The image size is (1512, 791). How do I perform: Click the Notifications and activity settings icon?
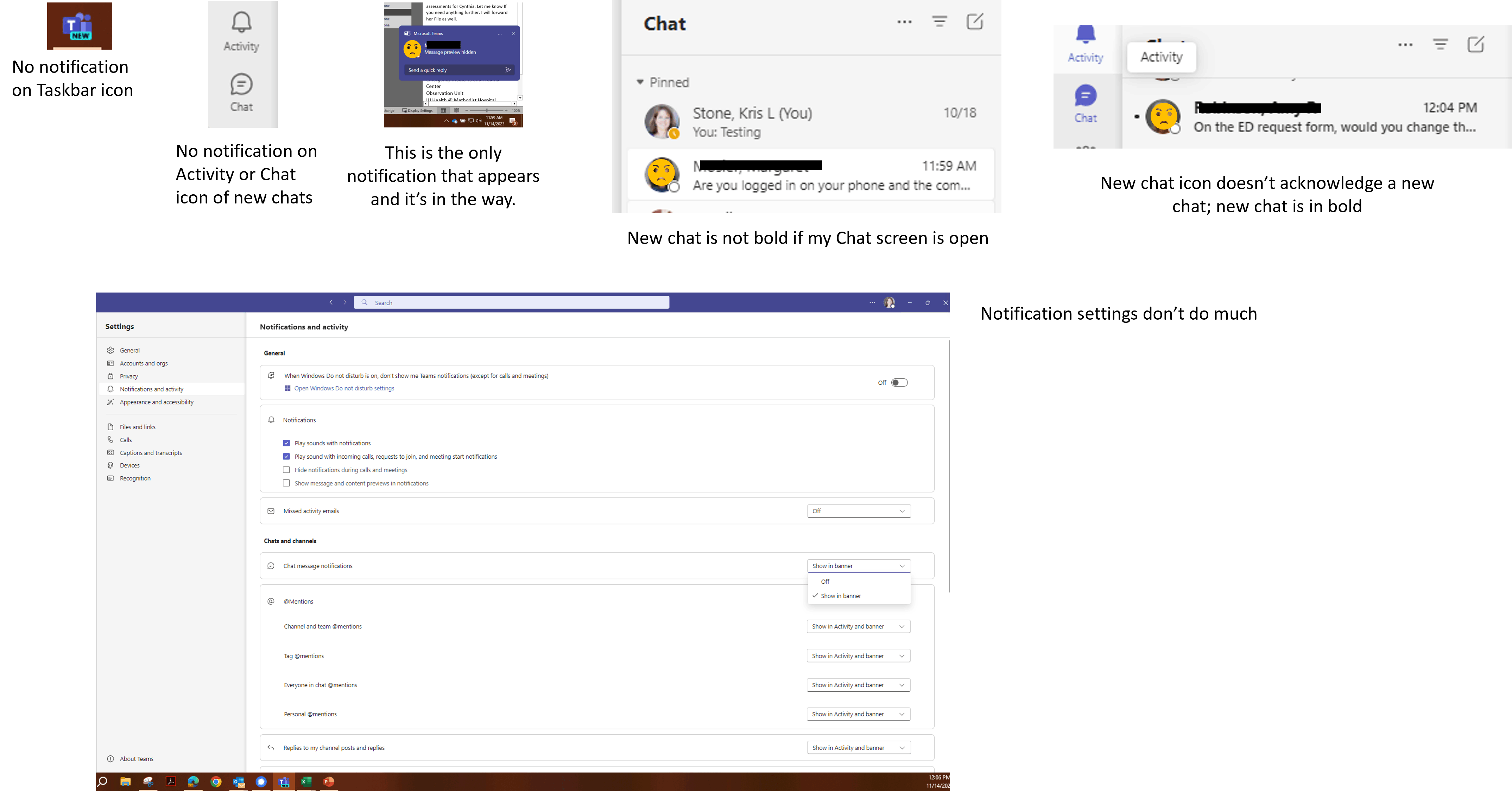point(110,389)
